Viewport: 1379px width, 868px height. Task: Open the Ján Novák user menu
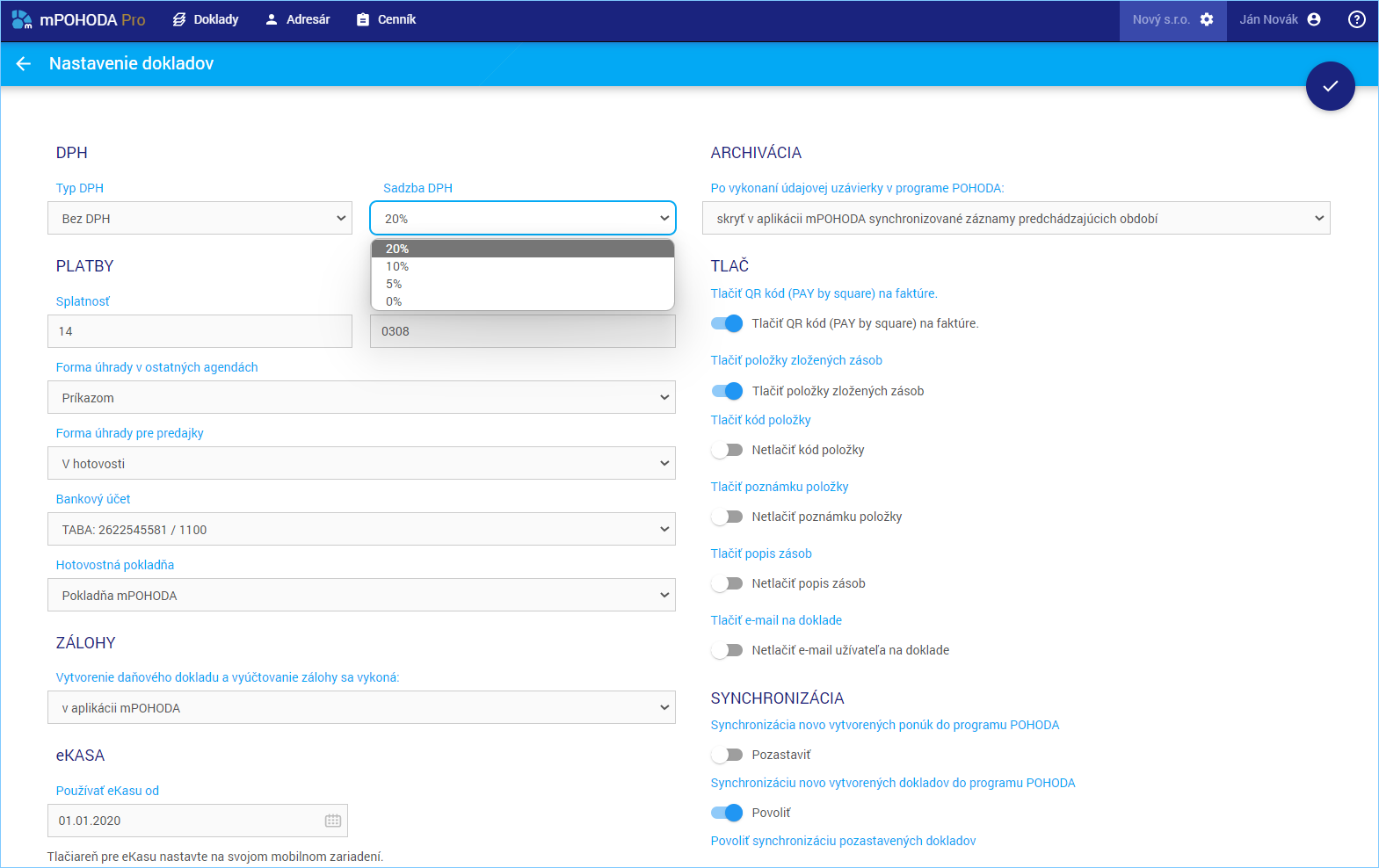(x=1280, y=19)
